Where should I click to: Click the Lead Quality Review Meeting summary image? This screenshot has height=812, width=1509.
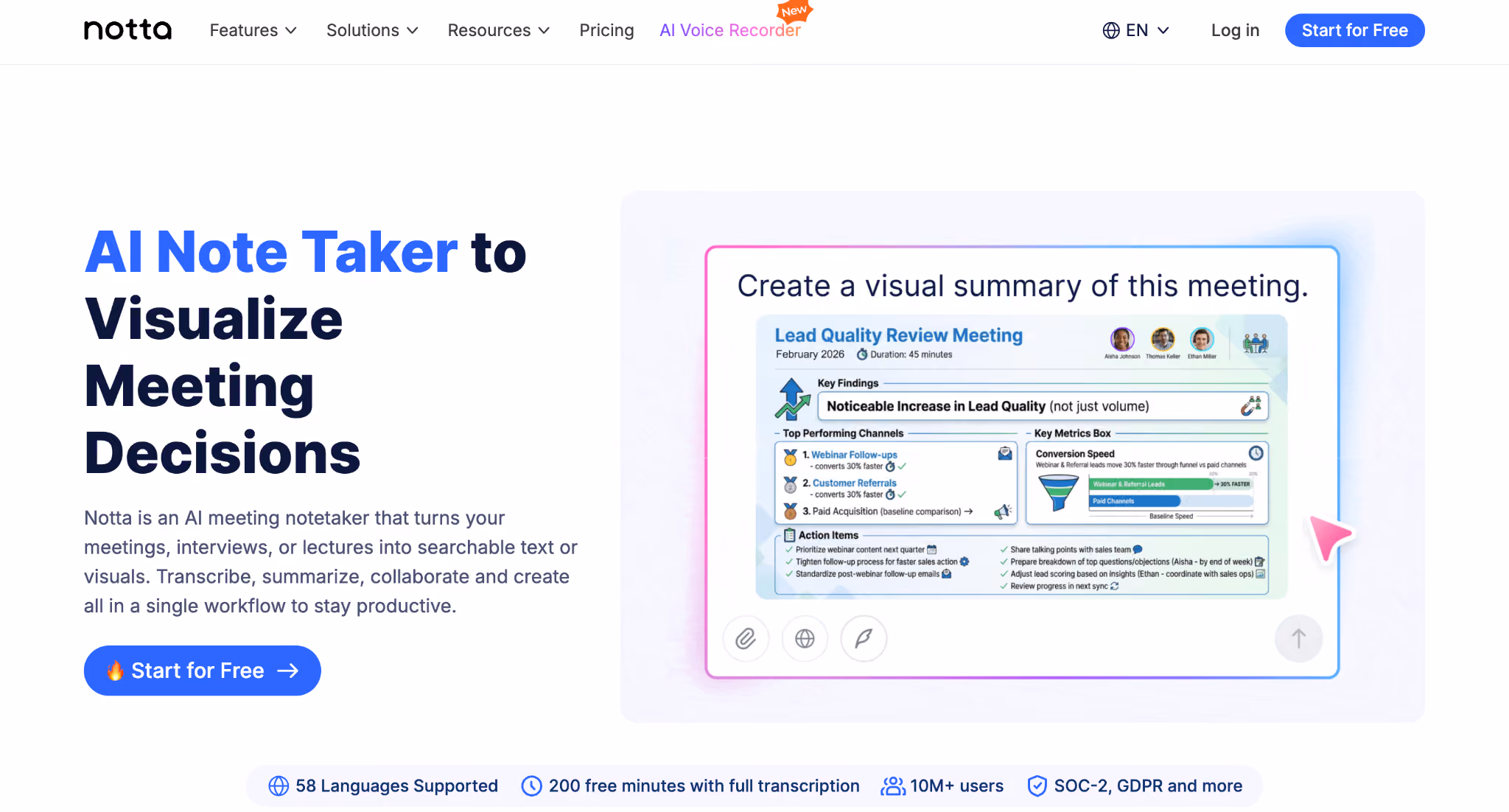pos(1022,457)
